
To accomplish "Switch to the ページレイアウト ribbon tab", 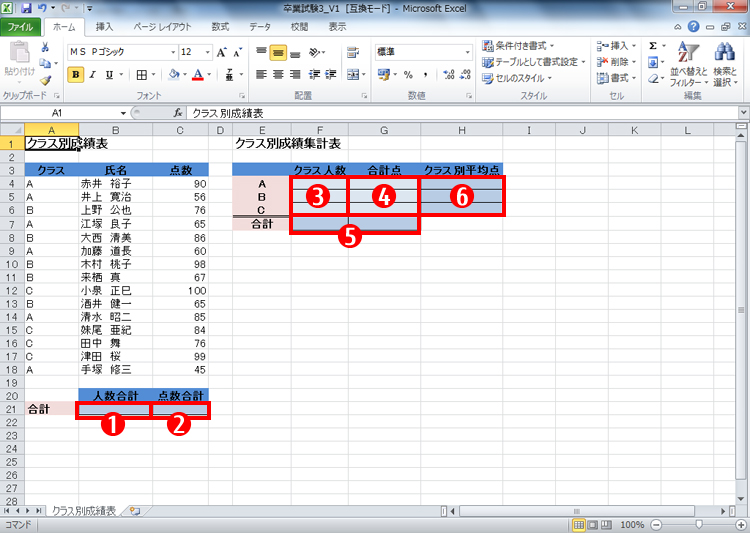I will tap(162, 27).
